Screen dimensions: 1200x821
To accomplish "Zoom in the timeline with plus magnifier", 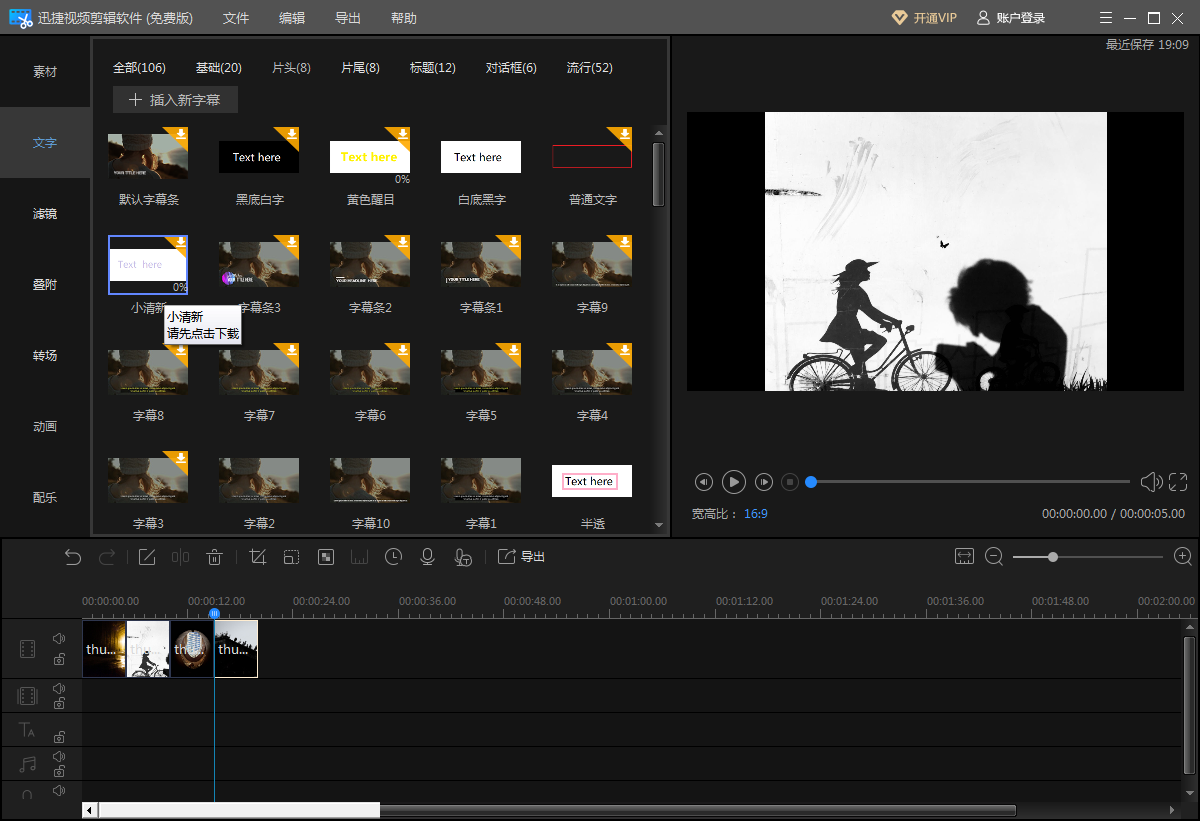I will pyautogui.click(x=1183, y=557).
